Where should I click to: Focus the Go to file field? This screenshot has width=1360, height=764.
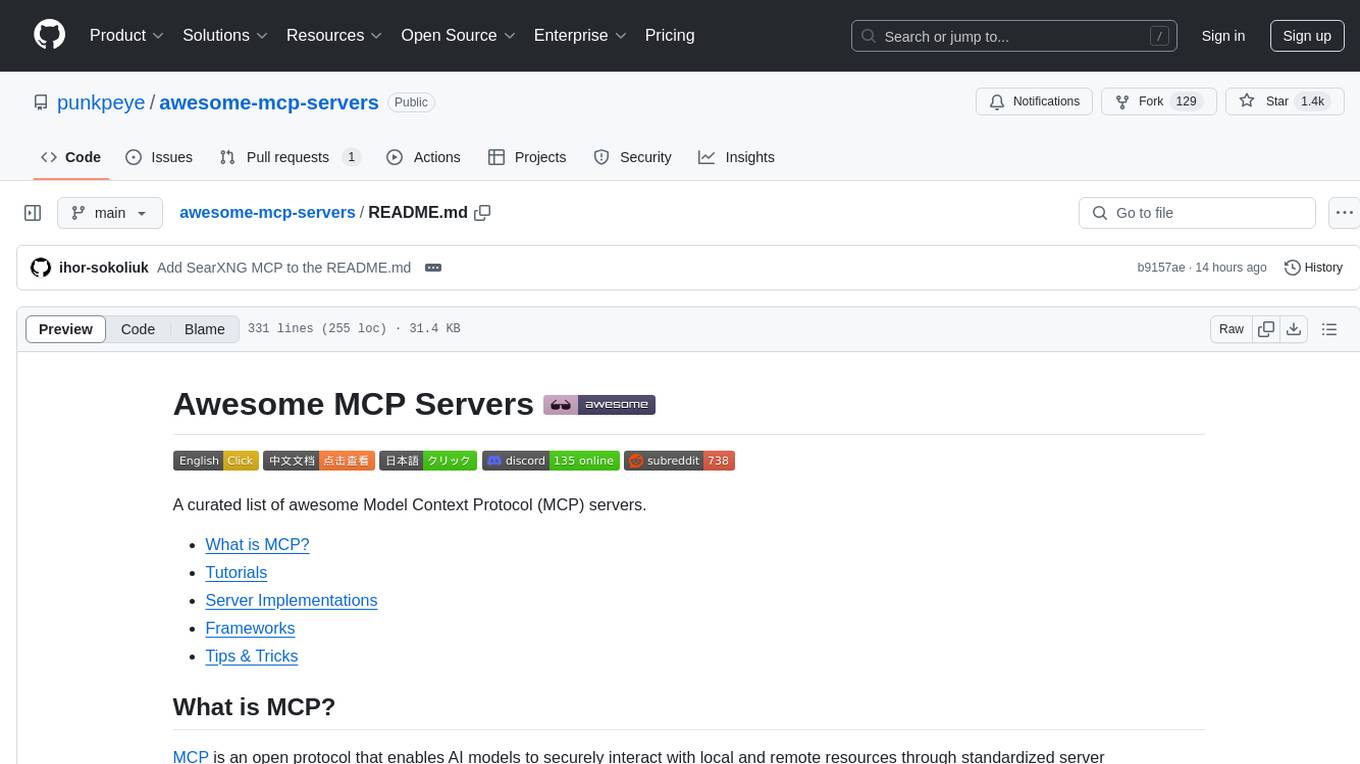(1197, 213)
